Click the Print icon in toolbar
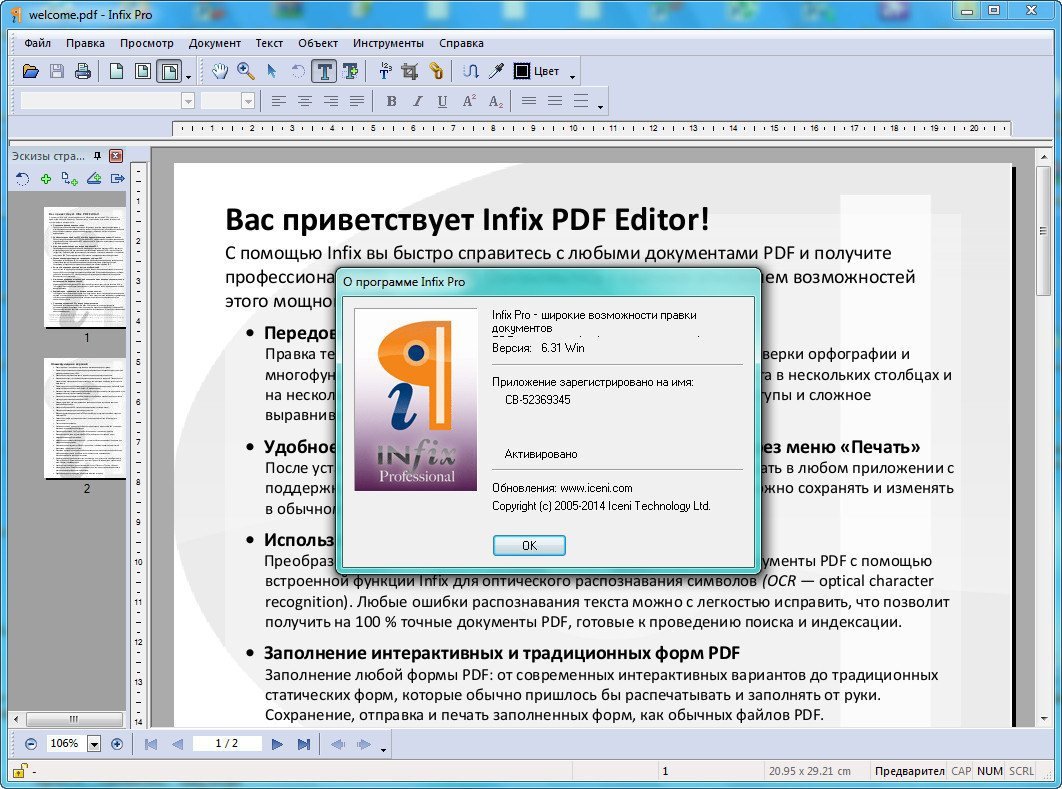 click(x=83, y=71)
